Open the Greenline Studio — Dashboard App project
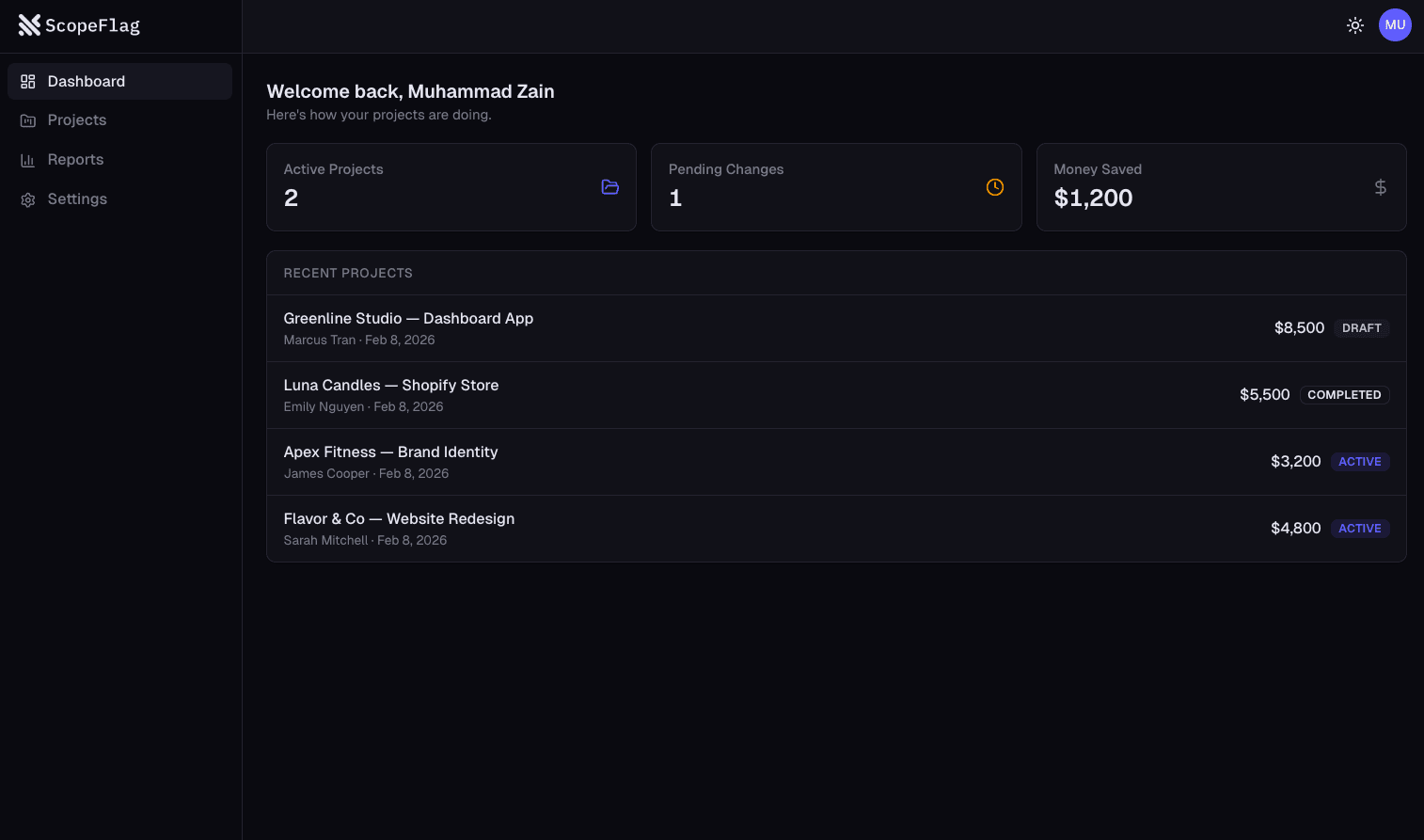 point(408,318)
